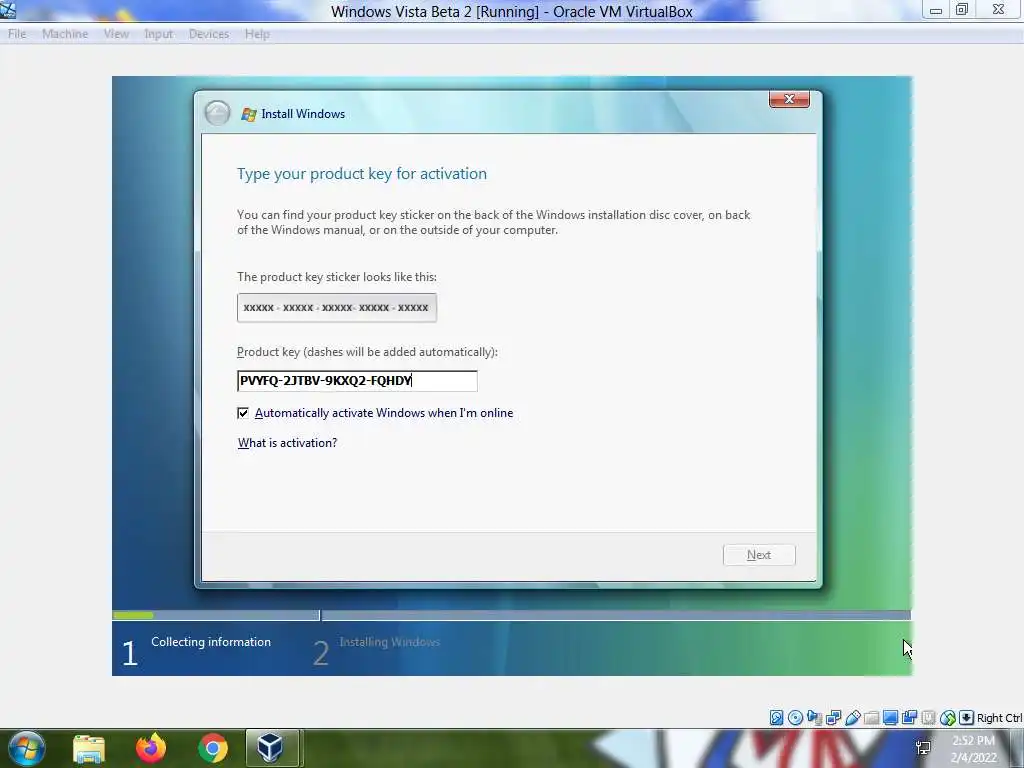Open the Input menu
The height and width of the screenshot is (768, 1024).
click(159, 34)
